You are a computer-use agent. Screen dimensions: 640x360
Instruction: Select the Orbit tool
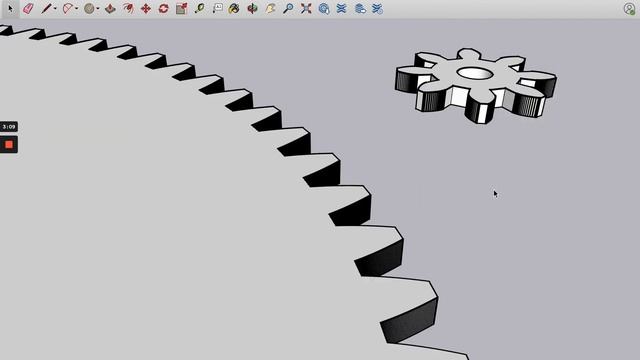[x=252, y=9]
